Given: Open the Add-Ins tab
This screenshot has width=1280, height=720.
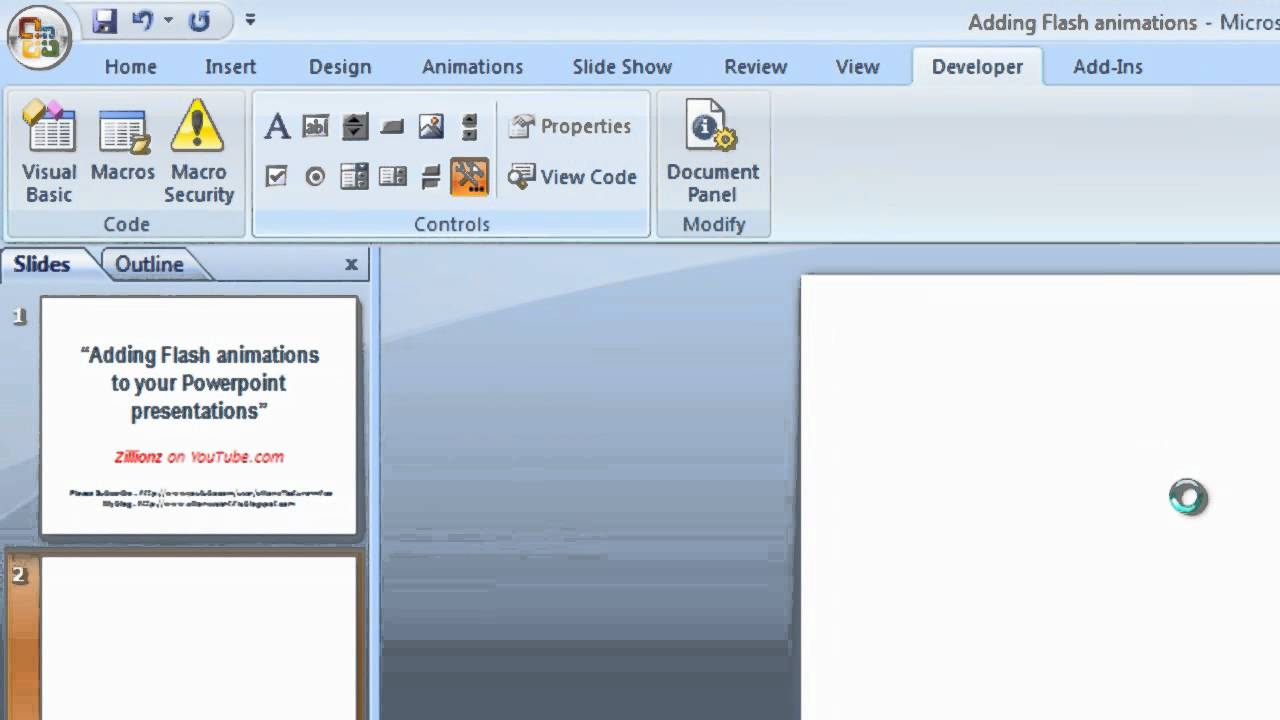Looking at the screenshot, I should pyautogui.click(x=1108, y=67).
